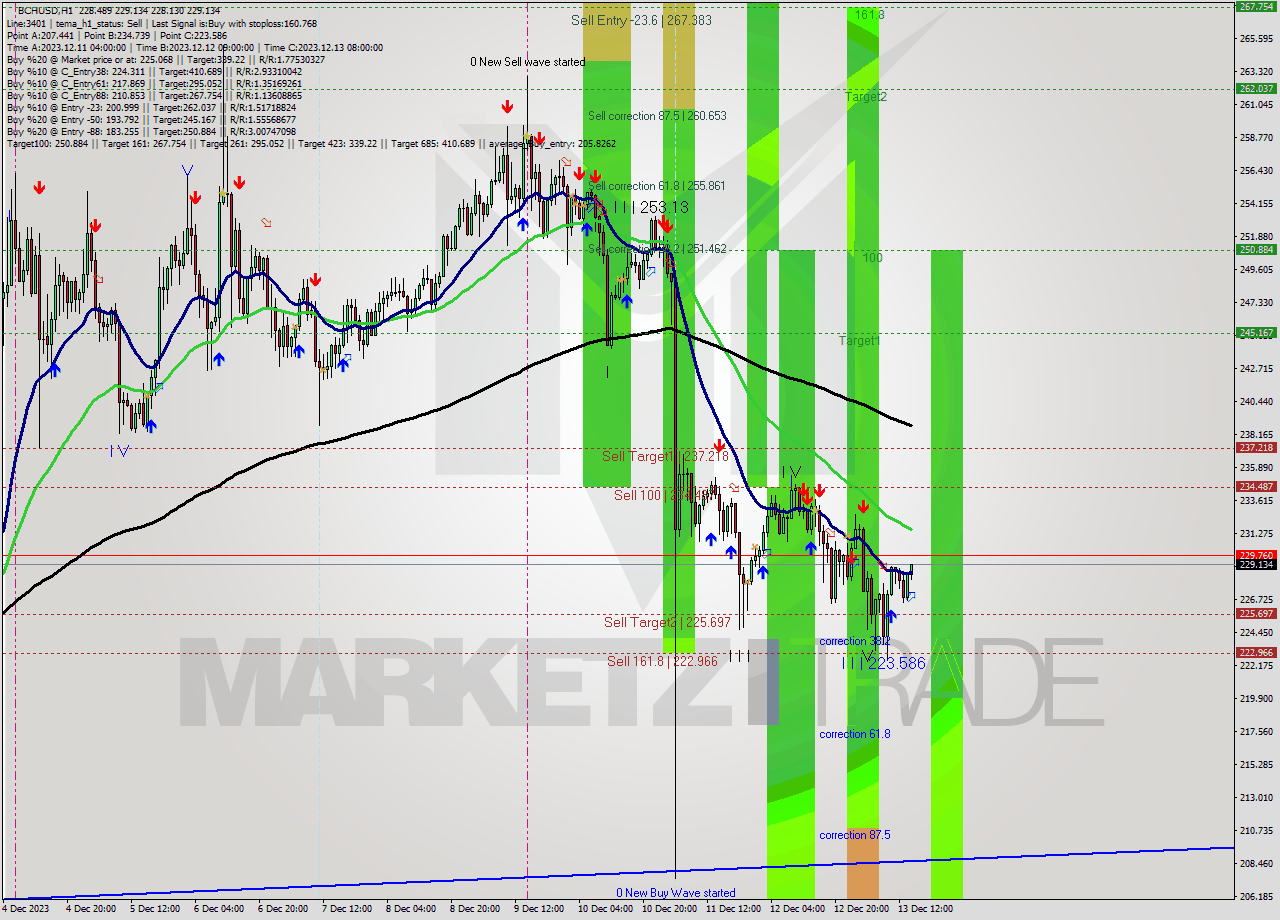Select the '10 Dec 20:00' time axis label
Image resolution: width=1280 pixels, height=920 pixels.
pyautogui.click(x=669, y=910)
